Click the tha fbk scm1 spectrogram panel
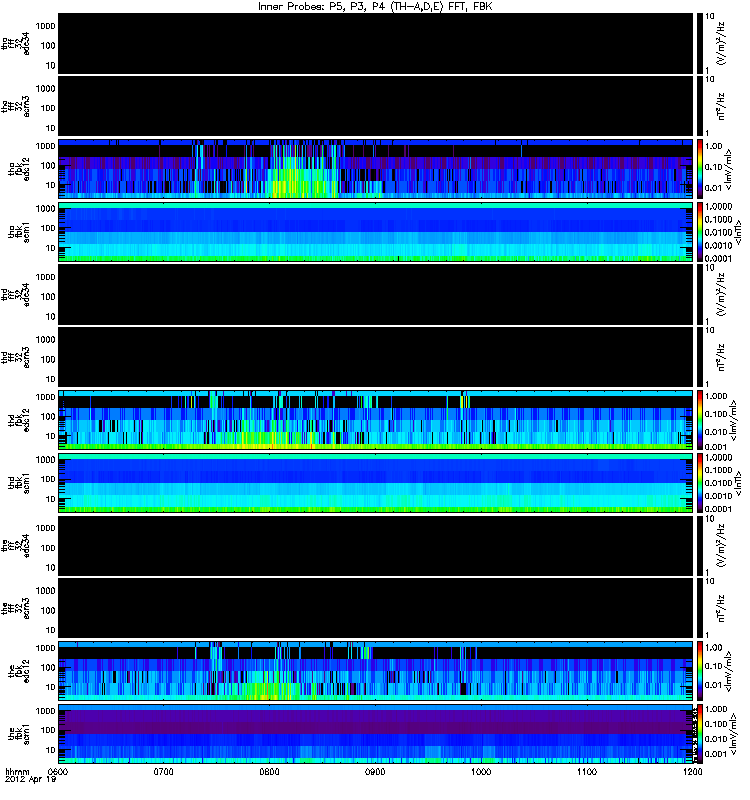The height and width of the screenshot is (800, 750). tap(376, 232)
